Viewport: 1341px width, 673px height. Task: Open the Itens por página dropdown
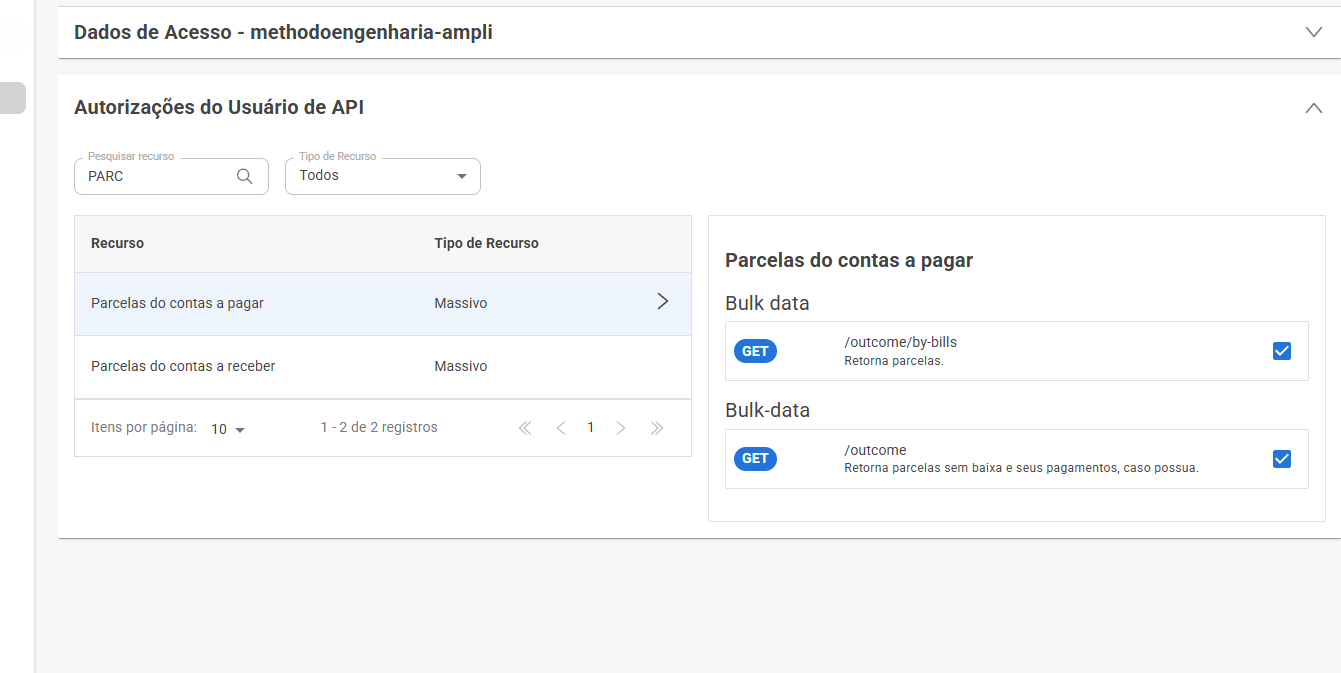tap(228, 429)
